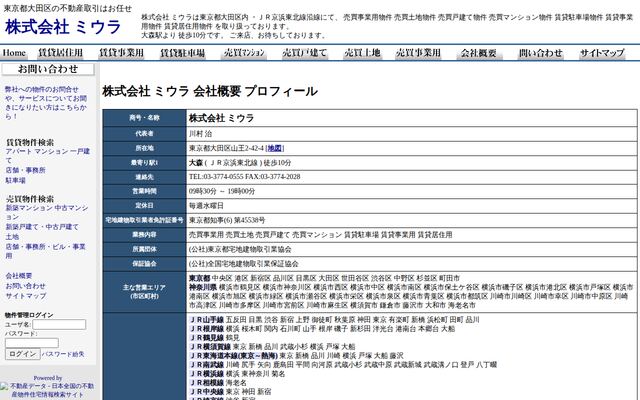Viewport: 640px width, 400px height.
Task: Open the 賃貸駐車場 navigation item
Action: tap(182, 53)
